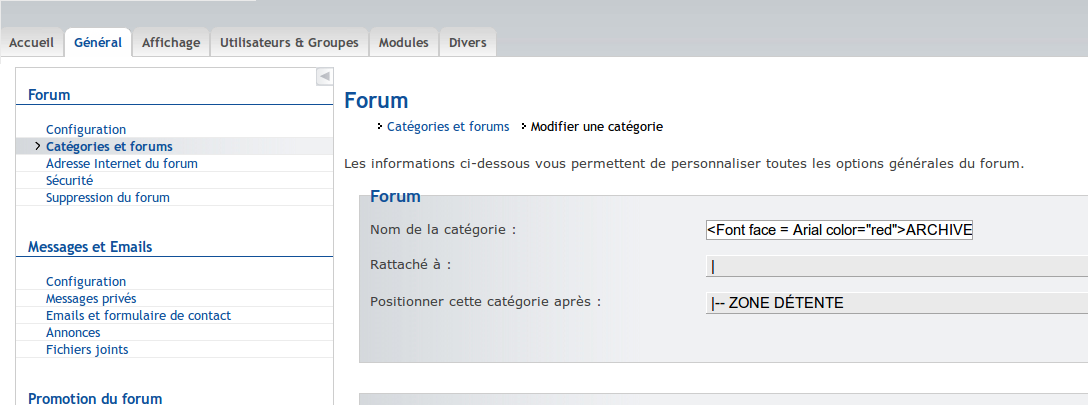This screenshot has width=1088, height=405.
Task: Select Catégories et forums in sidebar
Action: 109,146
